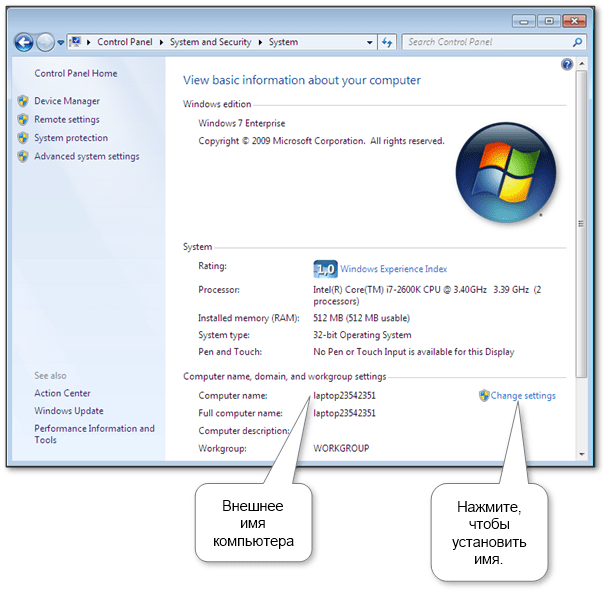Click Change settings link
Viewport: 607px width, 593px height.
click(x=523, y=396)
